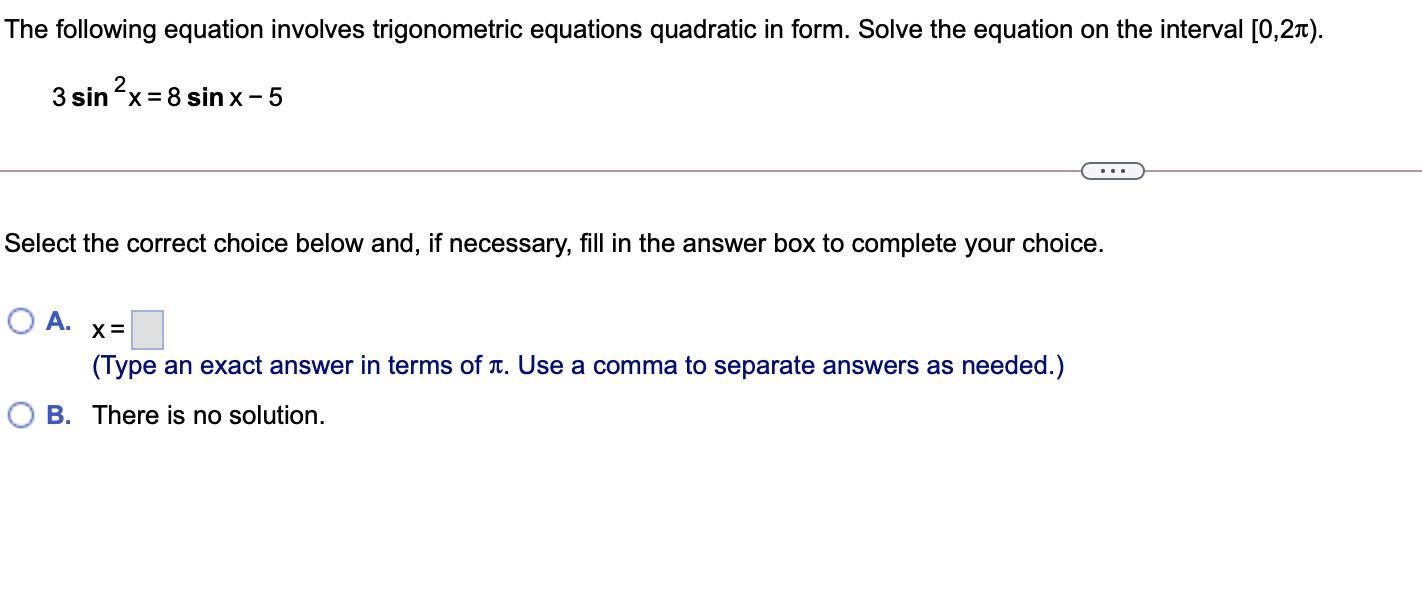This screenshot has height=608, width=1422.
Task: Click the horizontal divider line
Action: (540, 171)
